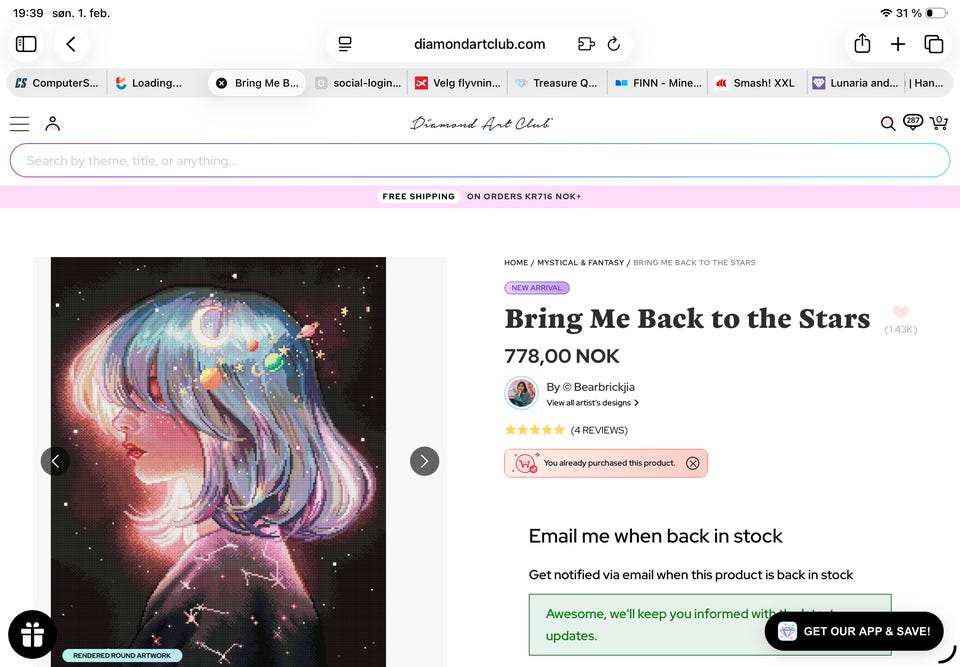
Task: Open the chat bubble with 287 badge
Action: coord(912,122)
